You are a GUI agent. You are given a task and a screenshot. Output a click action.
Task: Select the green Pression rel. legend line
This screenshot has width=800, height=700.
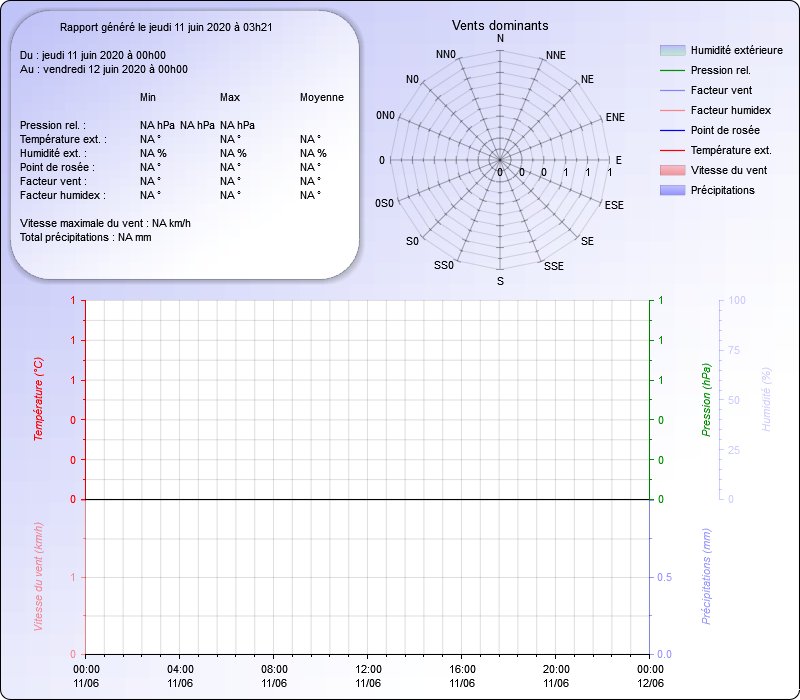pos(672,70)
